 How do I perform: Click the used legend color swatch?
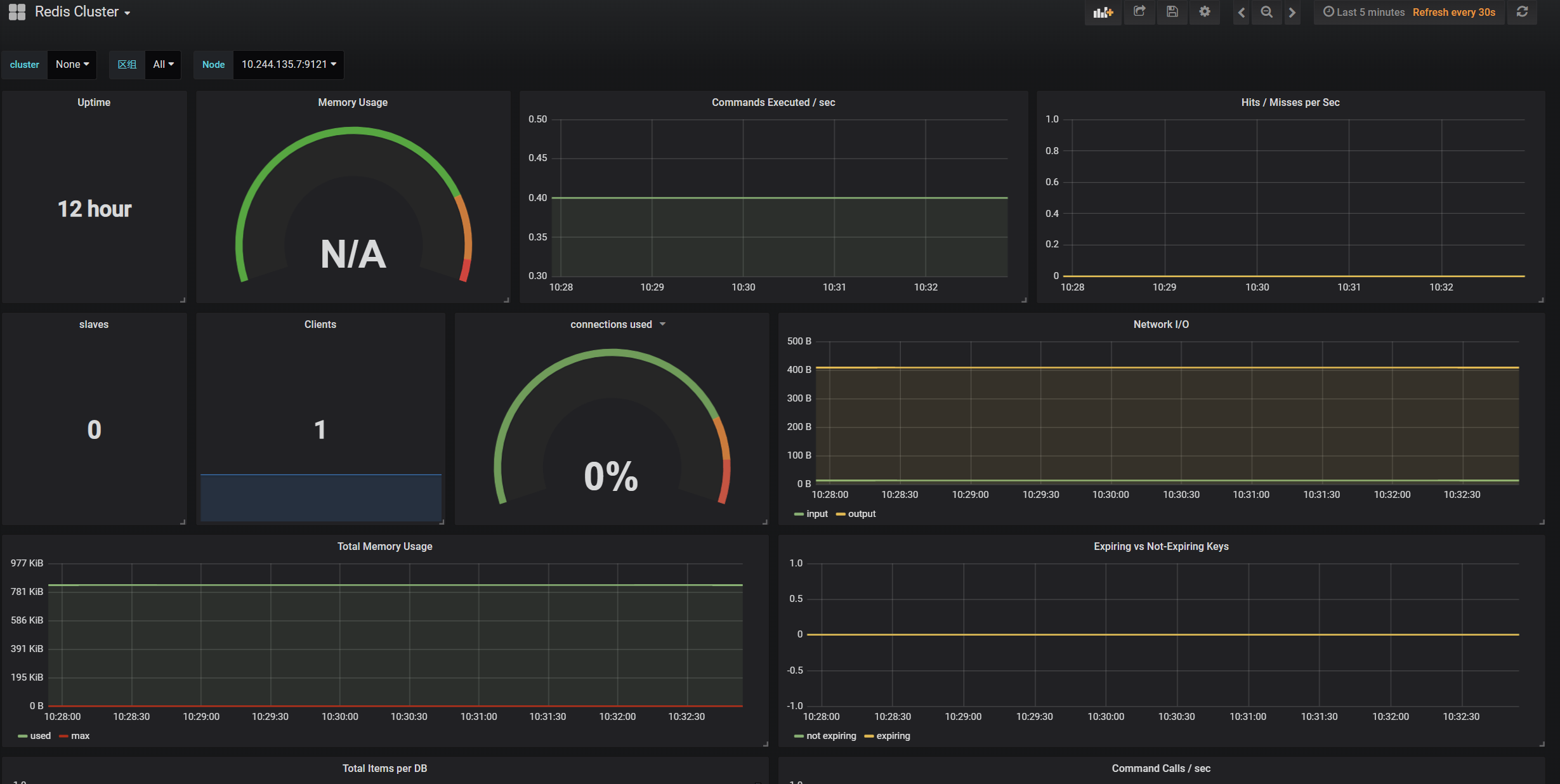pos(22,736)
